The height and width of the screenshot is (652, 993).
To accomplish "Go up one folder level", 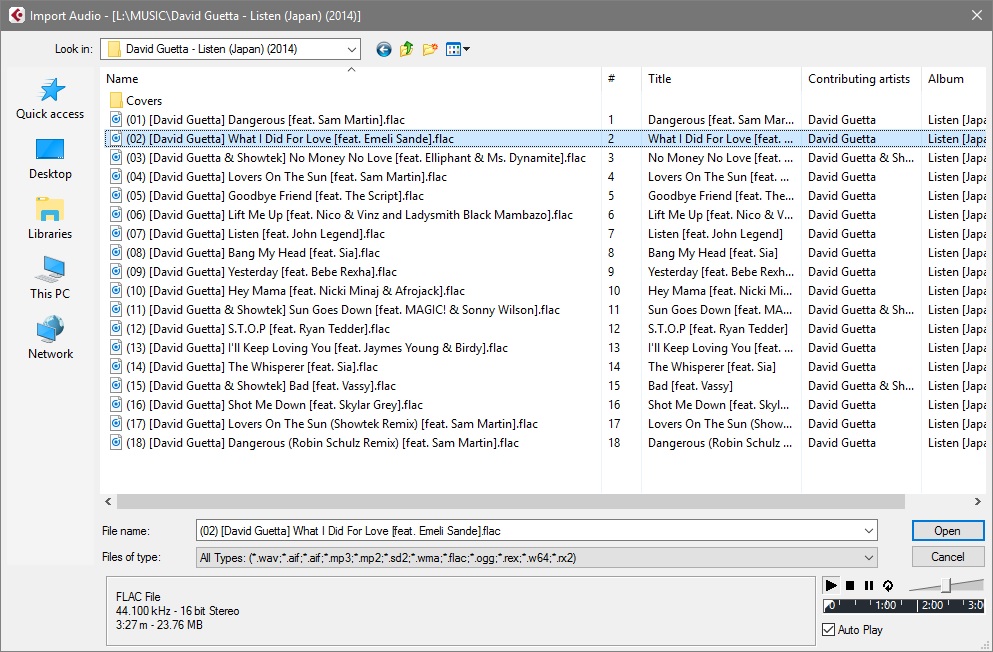I will click(407, 49).
